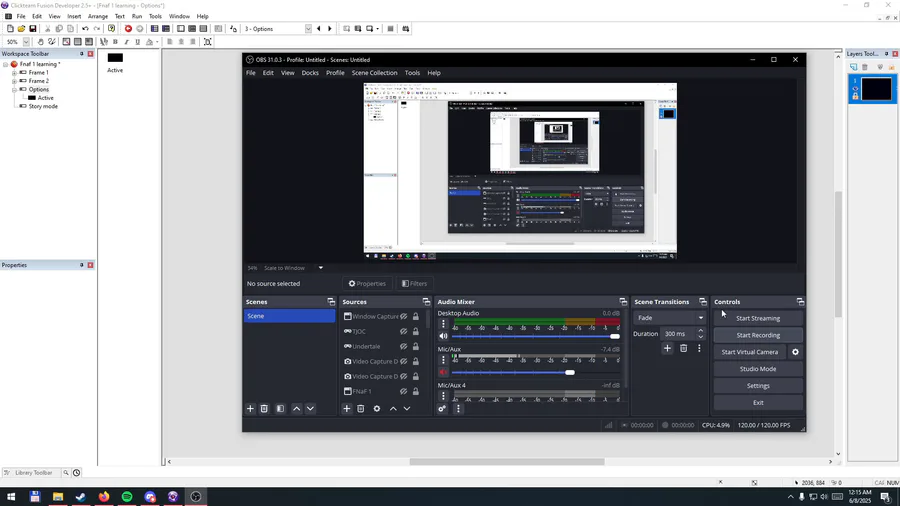Open the Docks menu in OBS

[x=310, y=73]
